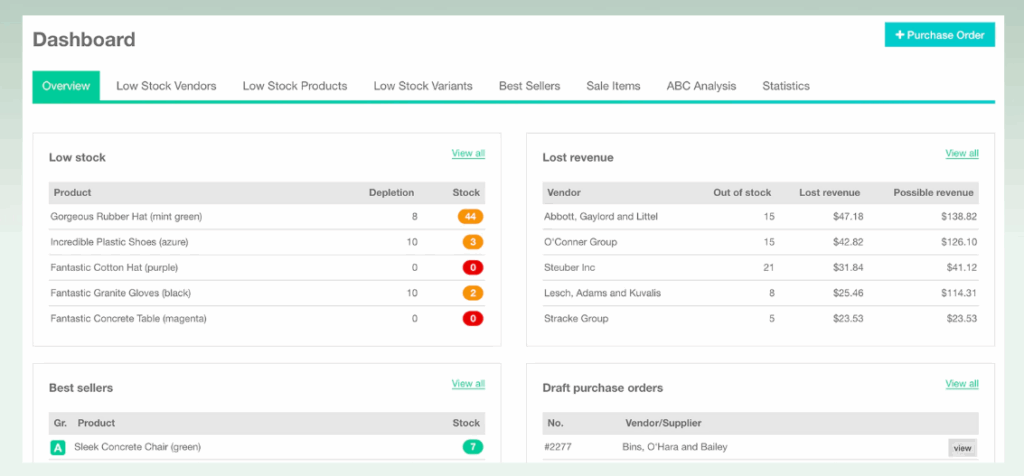Image resolution: width=1024 pixels, height=476 pixels.
Task: Open the Low Stock Vendors tab
Action: (x=166, y=86)
